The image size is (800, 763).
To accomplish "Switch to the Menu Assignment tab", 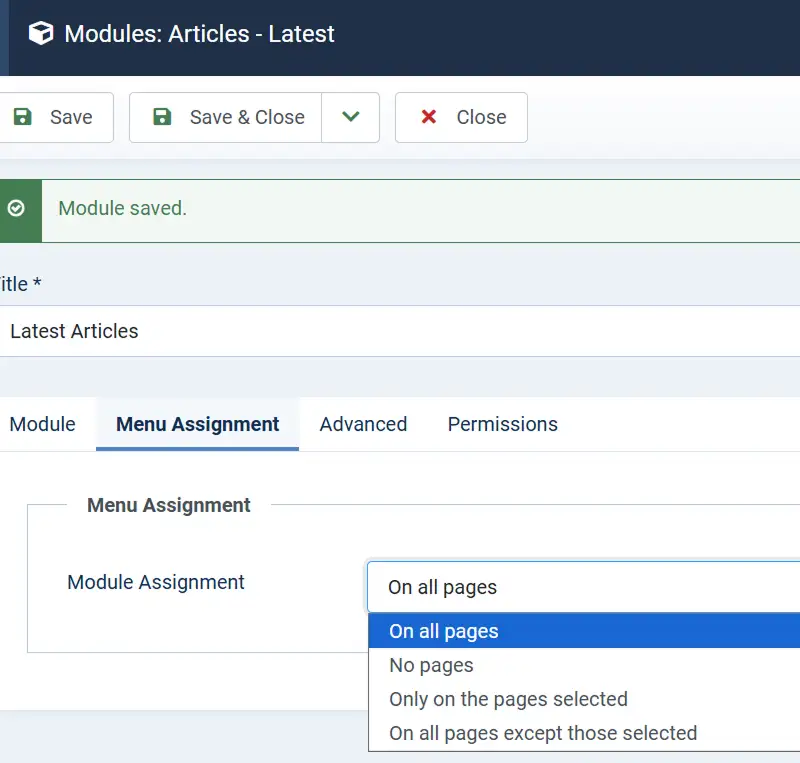I will pos(197,424).
